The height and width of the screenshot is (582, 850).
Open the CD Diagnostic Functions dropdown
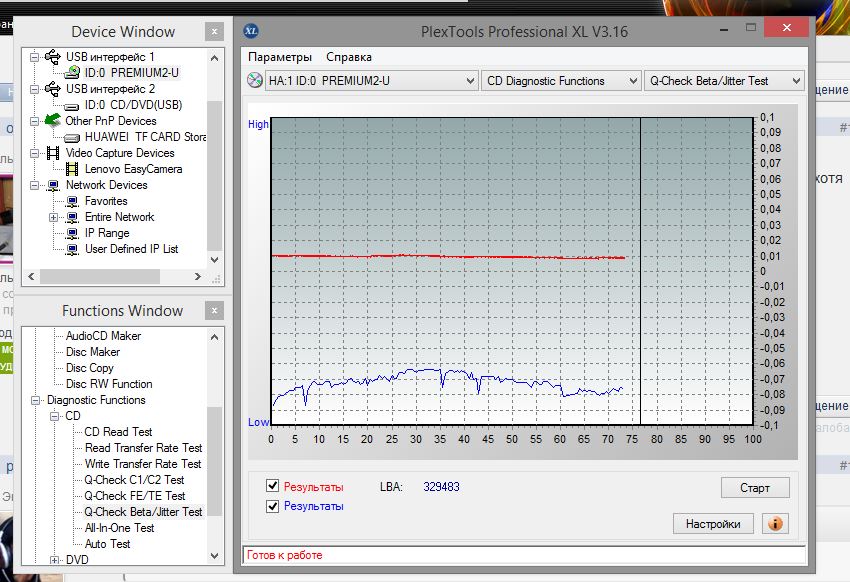click(x=562, y=81)
